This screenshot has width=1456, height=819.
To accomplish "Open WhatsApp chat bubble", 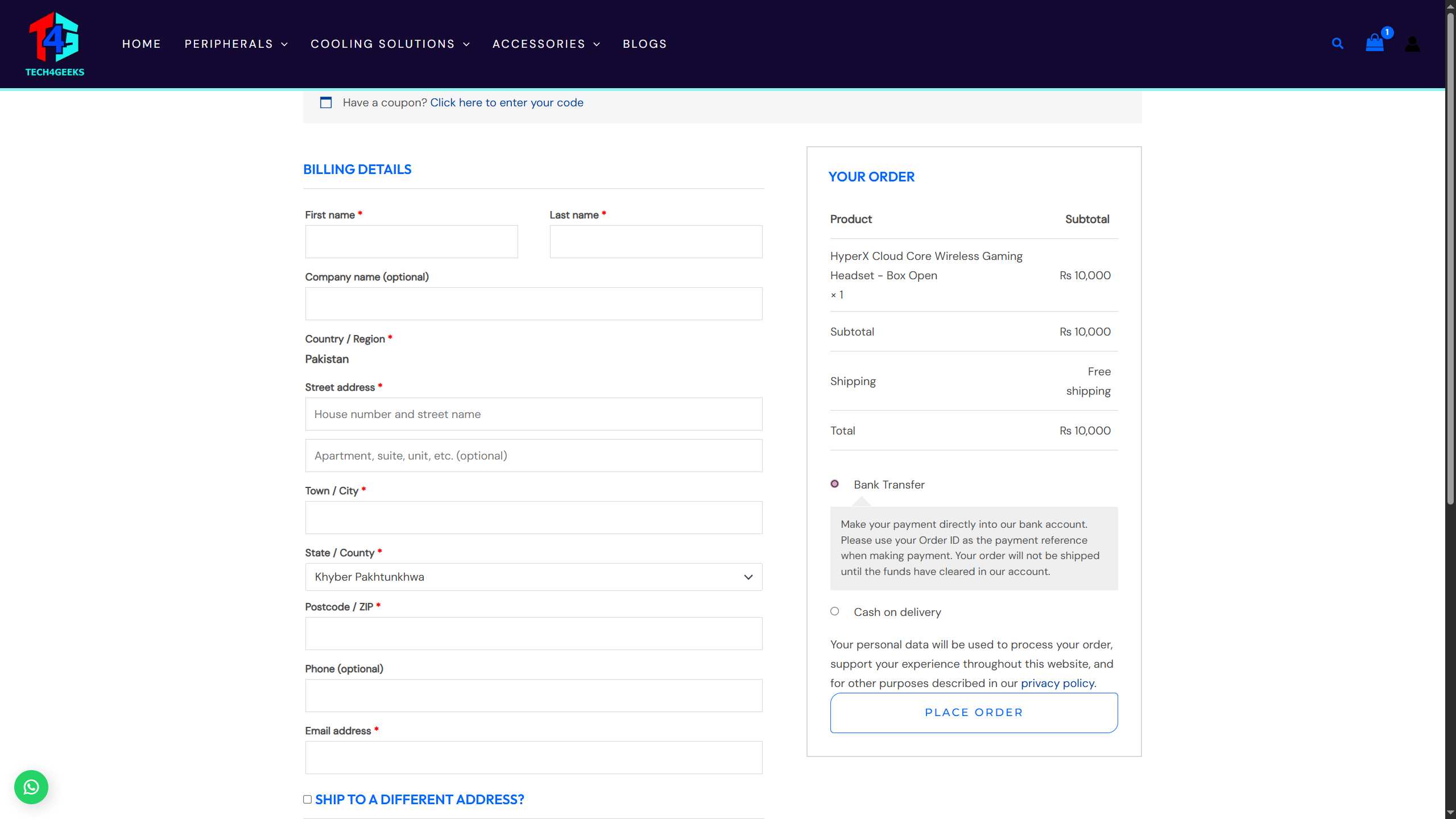I will (x=31, y=787).
